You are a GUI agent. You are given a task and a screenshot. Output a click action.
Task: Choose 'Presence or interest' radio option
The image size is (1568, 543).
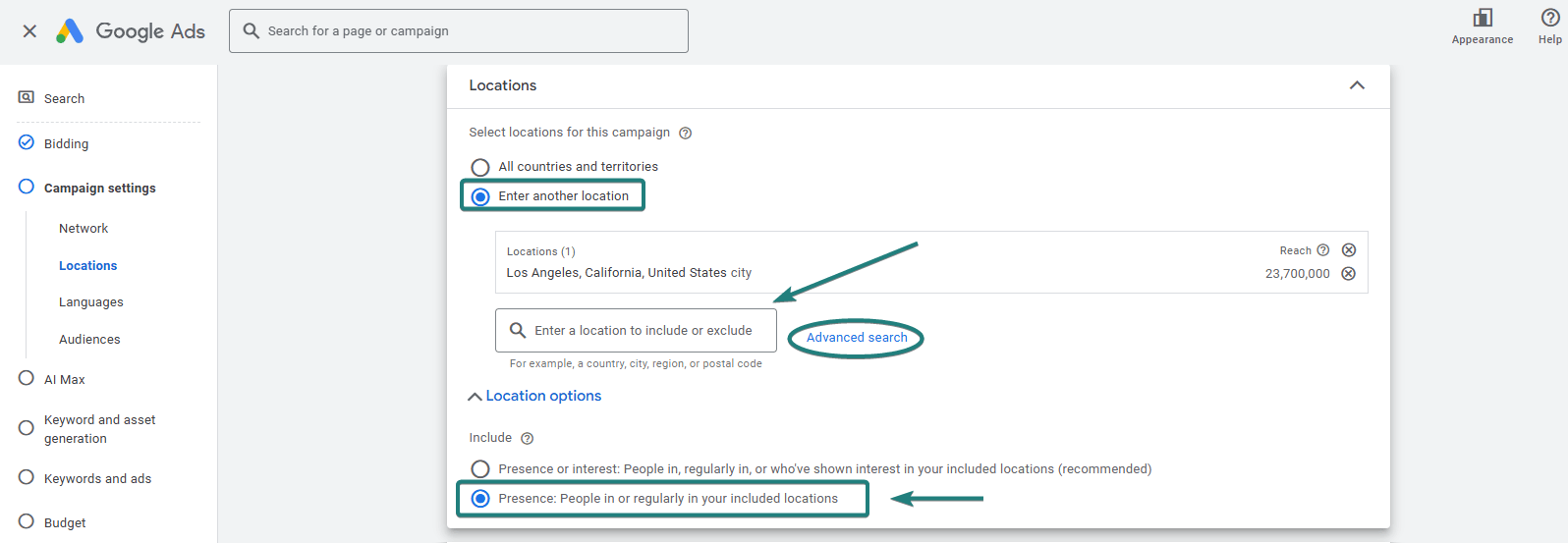pos(480,469)
